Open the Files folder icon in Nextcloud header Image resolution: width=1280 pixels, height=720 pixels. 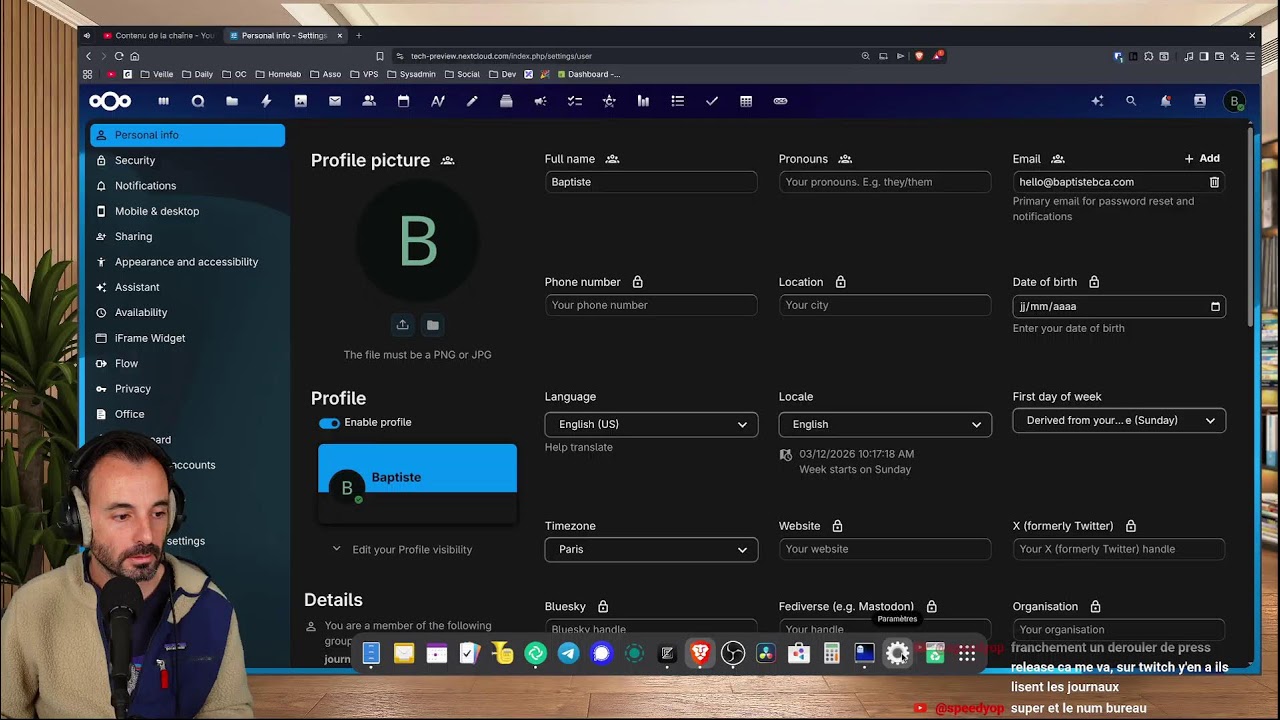232,101
